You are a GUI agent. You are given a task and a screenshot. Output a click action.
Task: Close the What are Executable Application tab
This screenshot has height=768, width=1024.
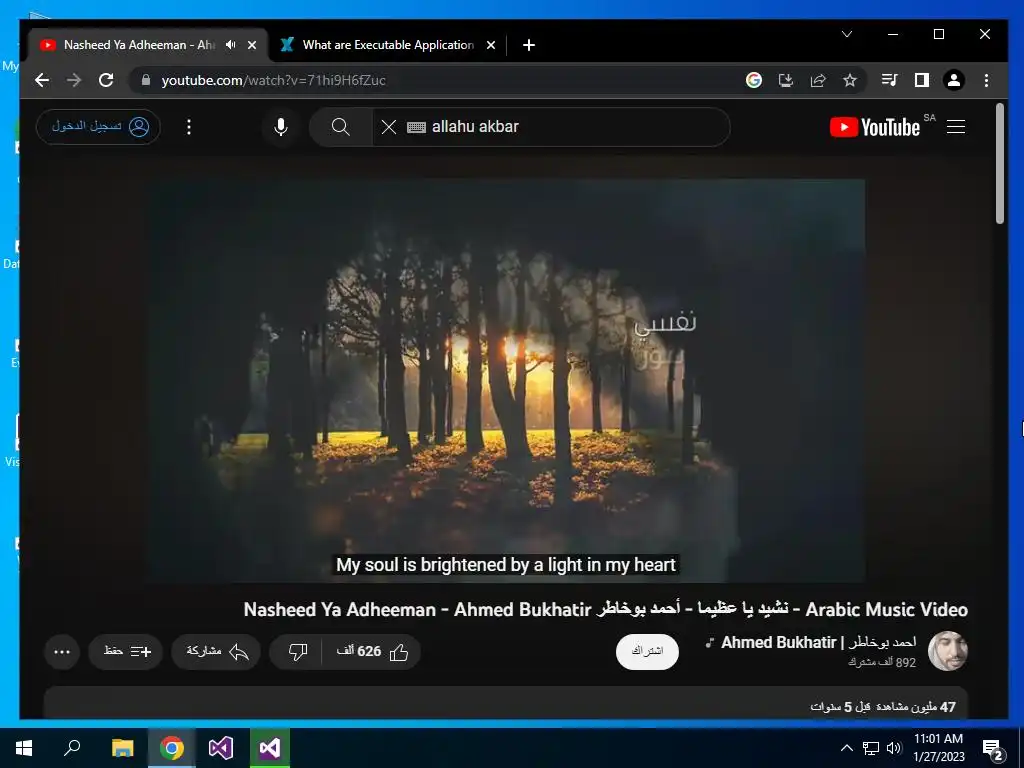[x=491, y=45]
